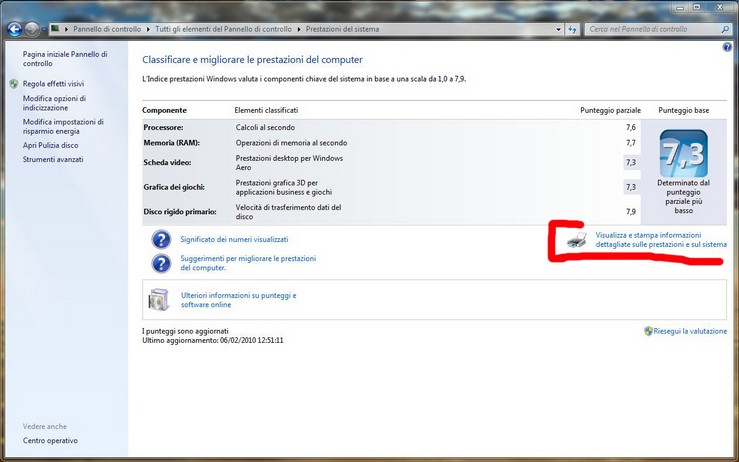
Task: Open Strumenti avanzati
Action: [53, 159]
